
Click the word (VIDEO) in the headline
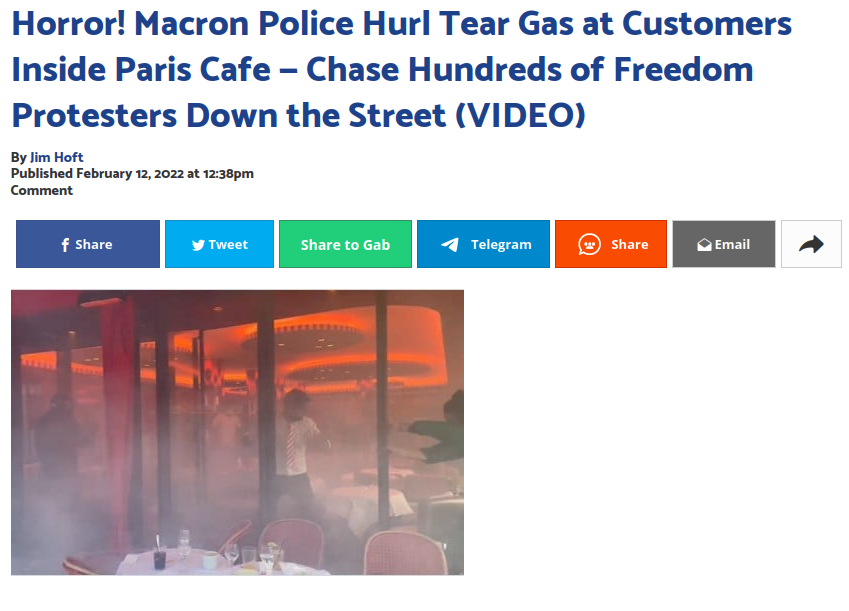pos(520,115)
